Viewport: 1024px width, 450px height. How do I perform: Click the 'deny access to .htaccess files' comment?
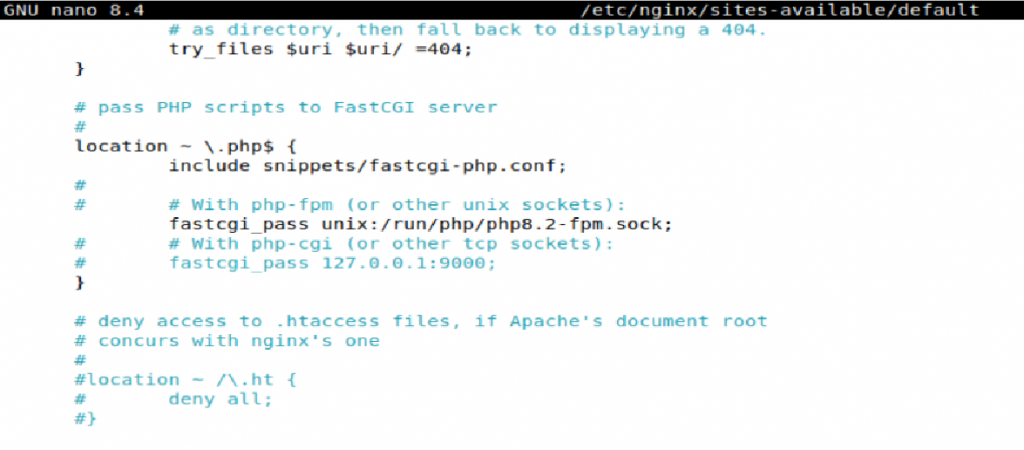pyautogui.click(x=420, y=321)
